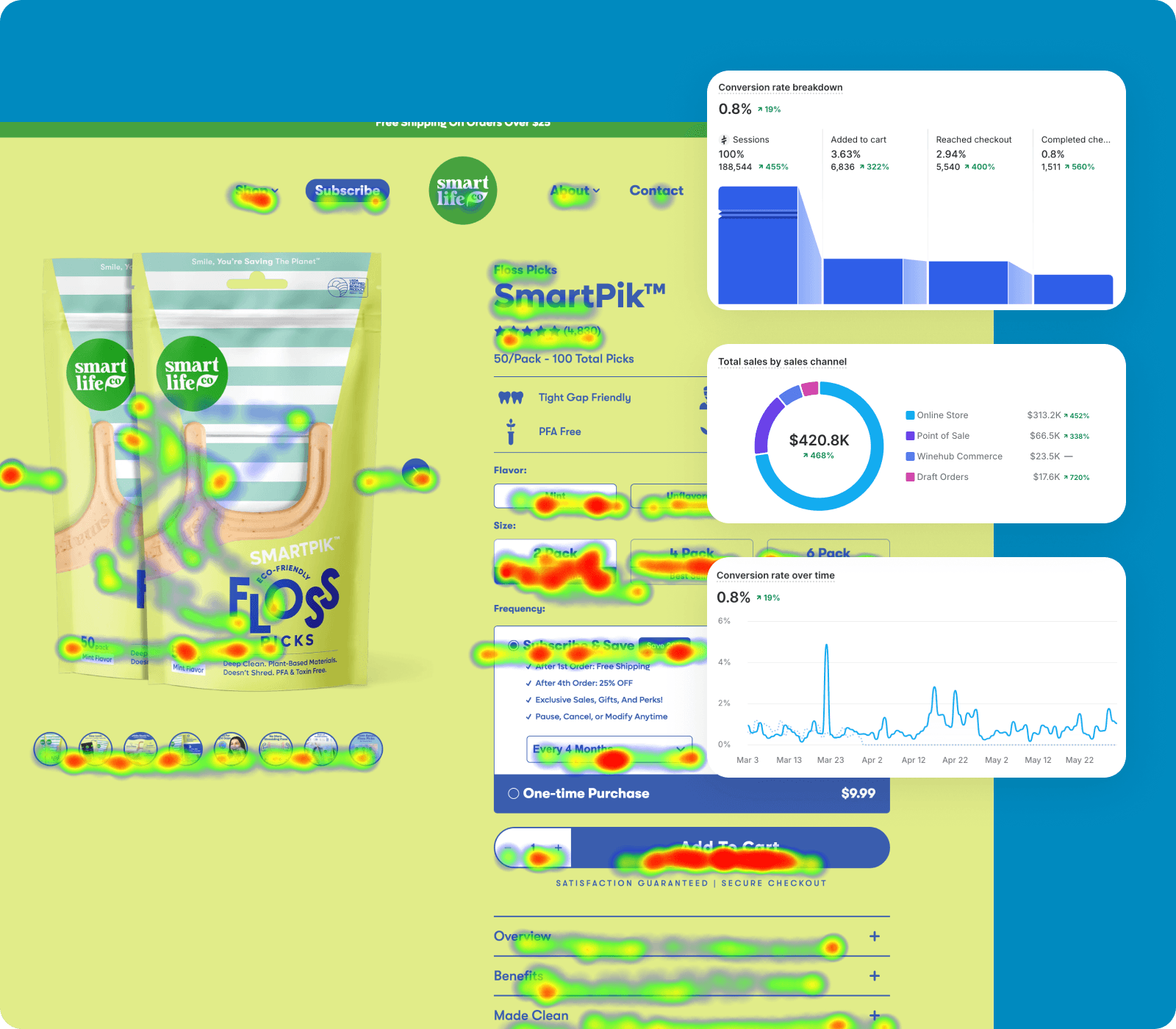Select the One-time Purchase radio option

pos(514,794)
